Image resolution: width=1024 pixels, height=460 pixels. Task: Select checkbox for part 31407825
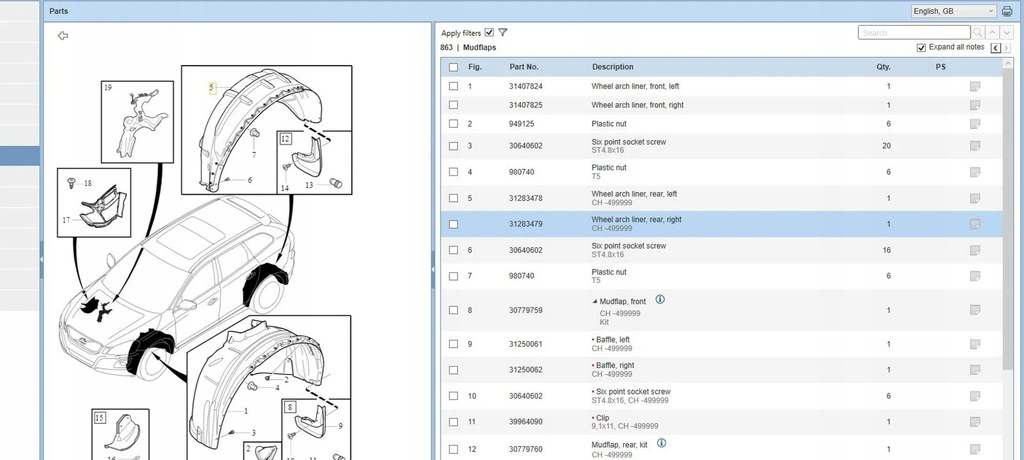pos(453,105)
